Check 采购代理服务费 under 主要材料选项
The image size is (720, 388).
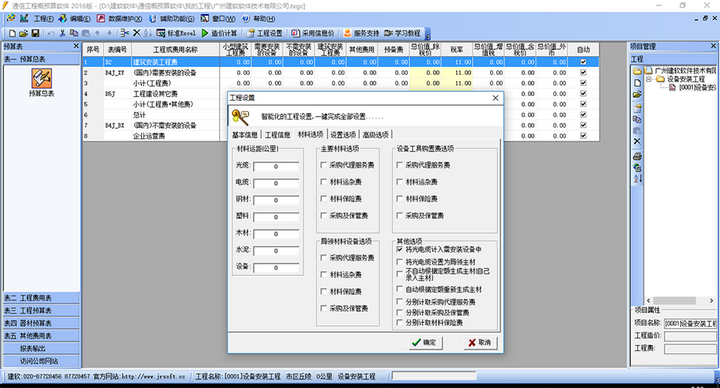click(324, 165)
